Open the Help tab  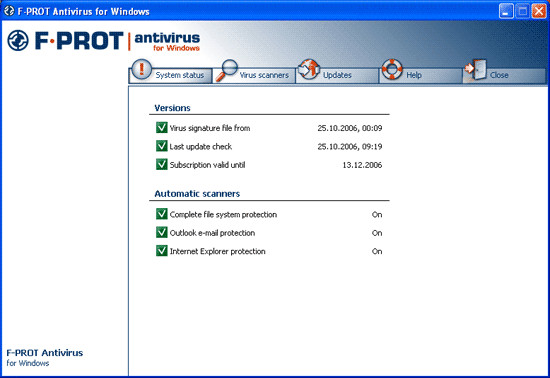click(421, 75)
